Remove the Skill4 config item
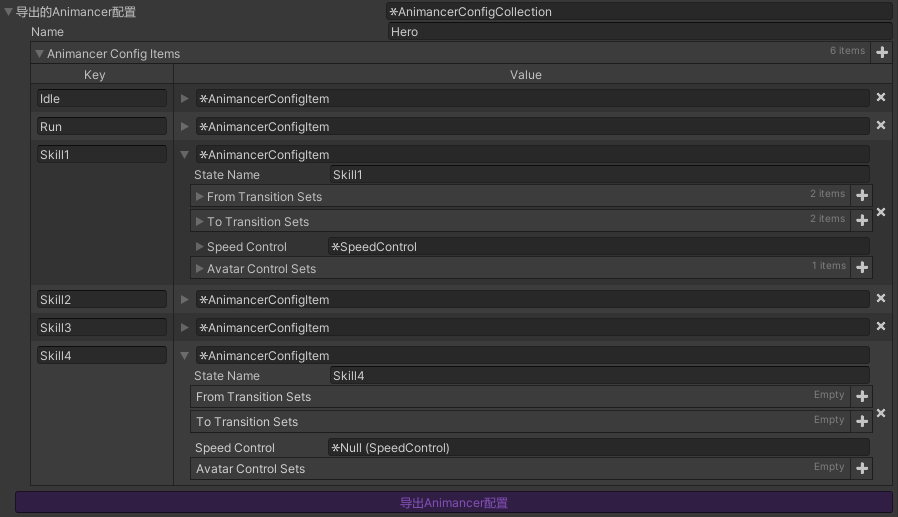The image size is (898, 517). tap(881, 413)
